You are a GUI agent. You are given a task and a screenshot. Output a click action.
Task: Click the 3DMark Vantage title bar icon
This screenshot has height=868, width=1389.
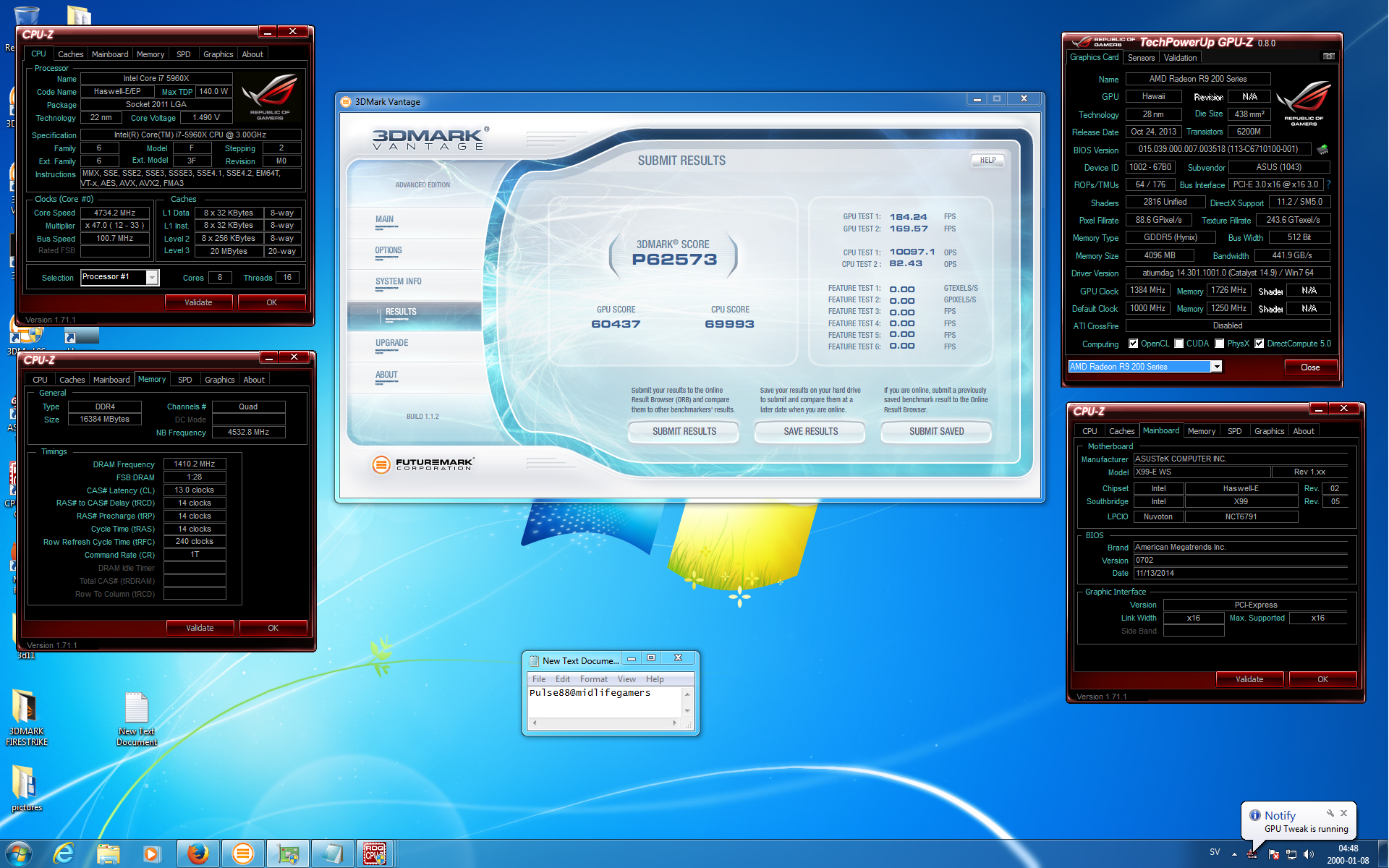[x=346, y=101]
